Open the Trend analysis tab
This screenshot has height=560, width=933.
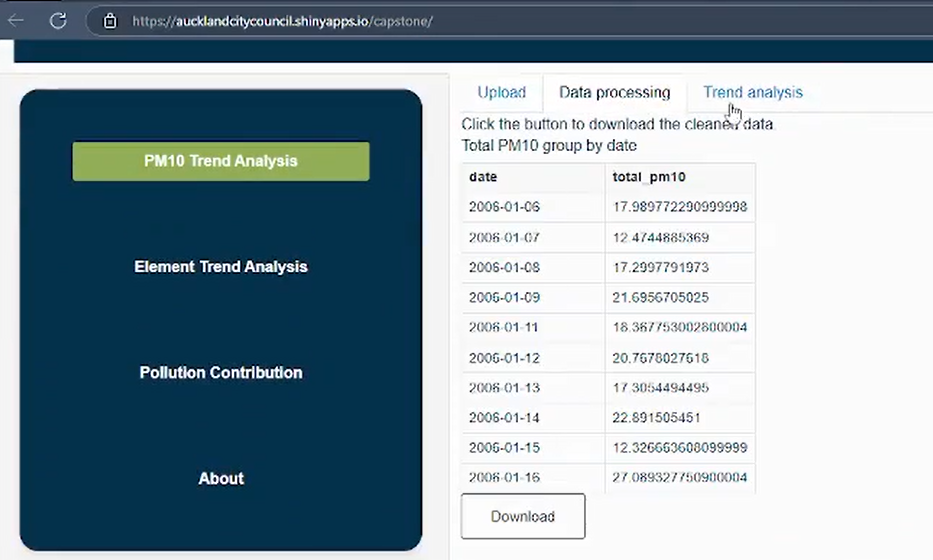point(752,93)
